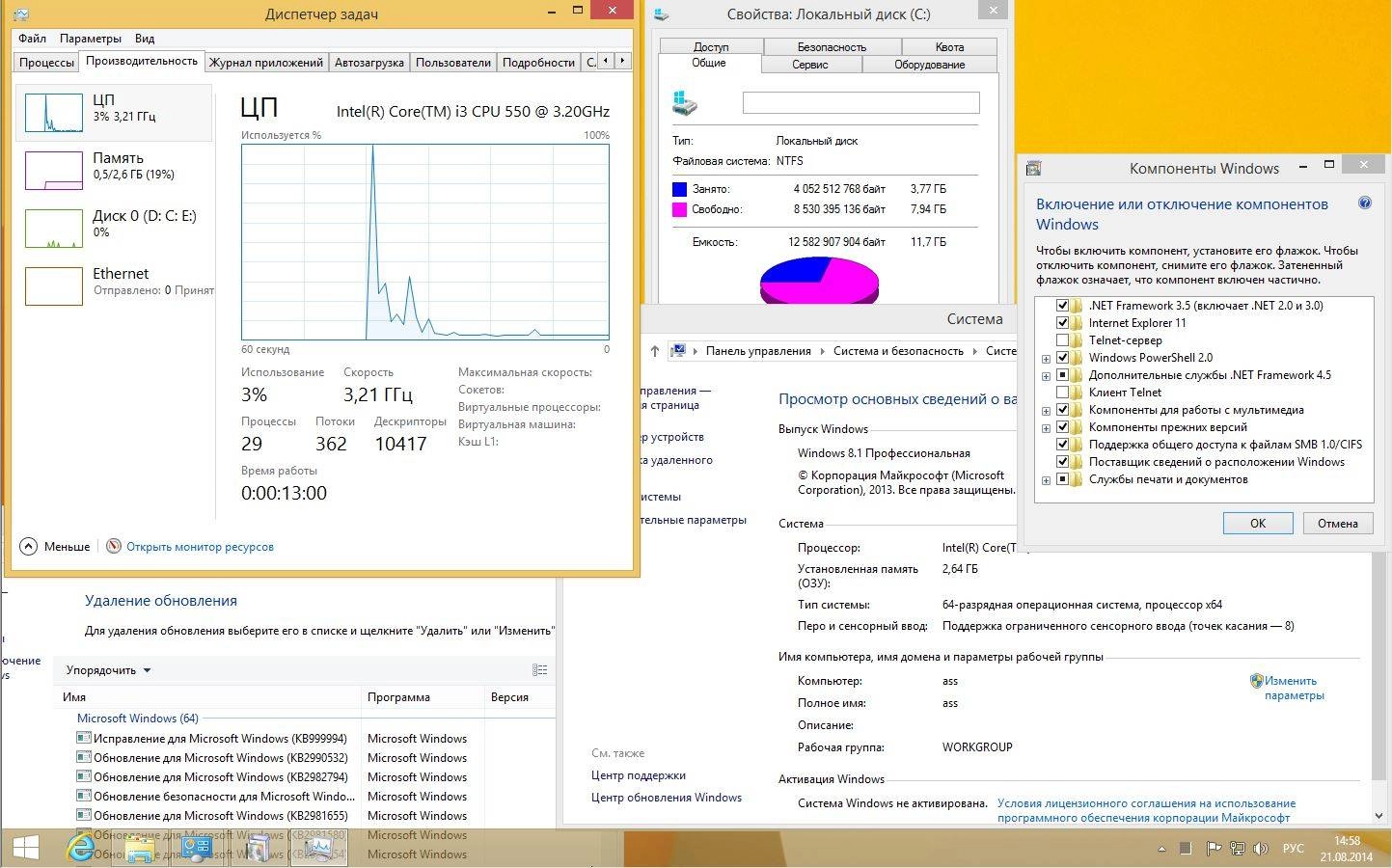Click the shield icon beside Изменить параметры
The image size is (1392, 868).
tap(1256, 681)
